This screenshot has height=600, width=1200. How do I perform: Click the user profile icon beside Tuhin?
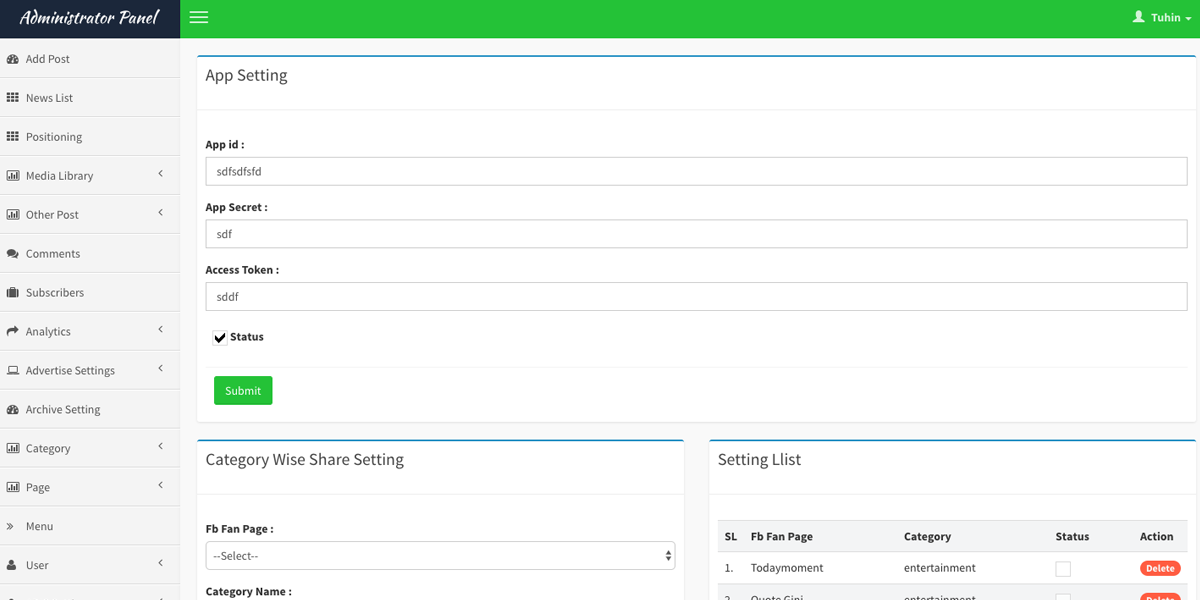point(1138,17)
